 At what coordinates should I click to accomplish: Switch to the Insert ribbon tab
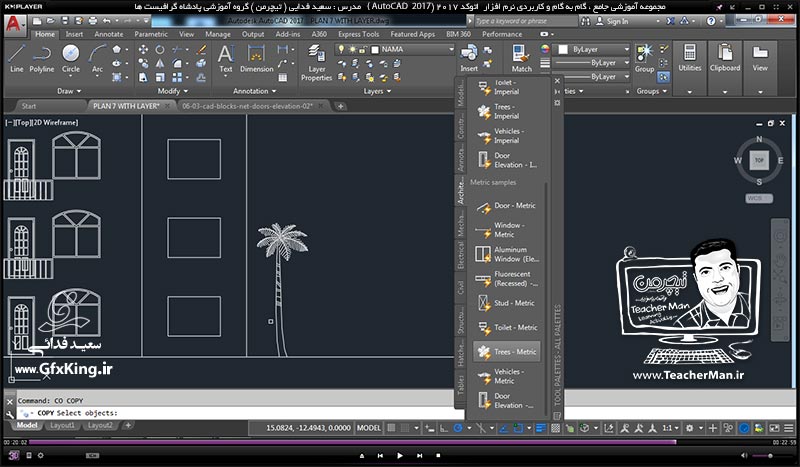click(x=74, y=34)
